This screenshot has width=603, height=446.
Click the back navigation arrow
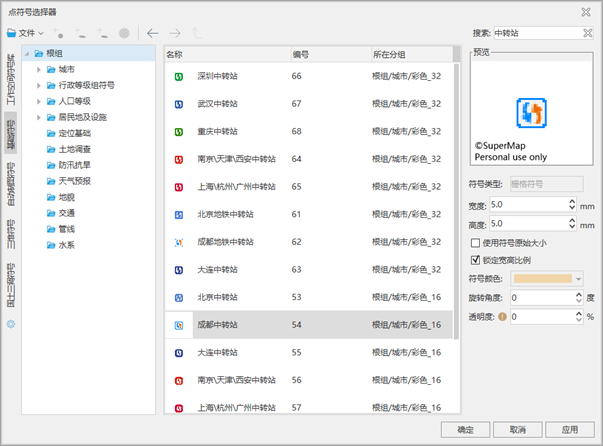[x=153, y=33]
